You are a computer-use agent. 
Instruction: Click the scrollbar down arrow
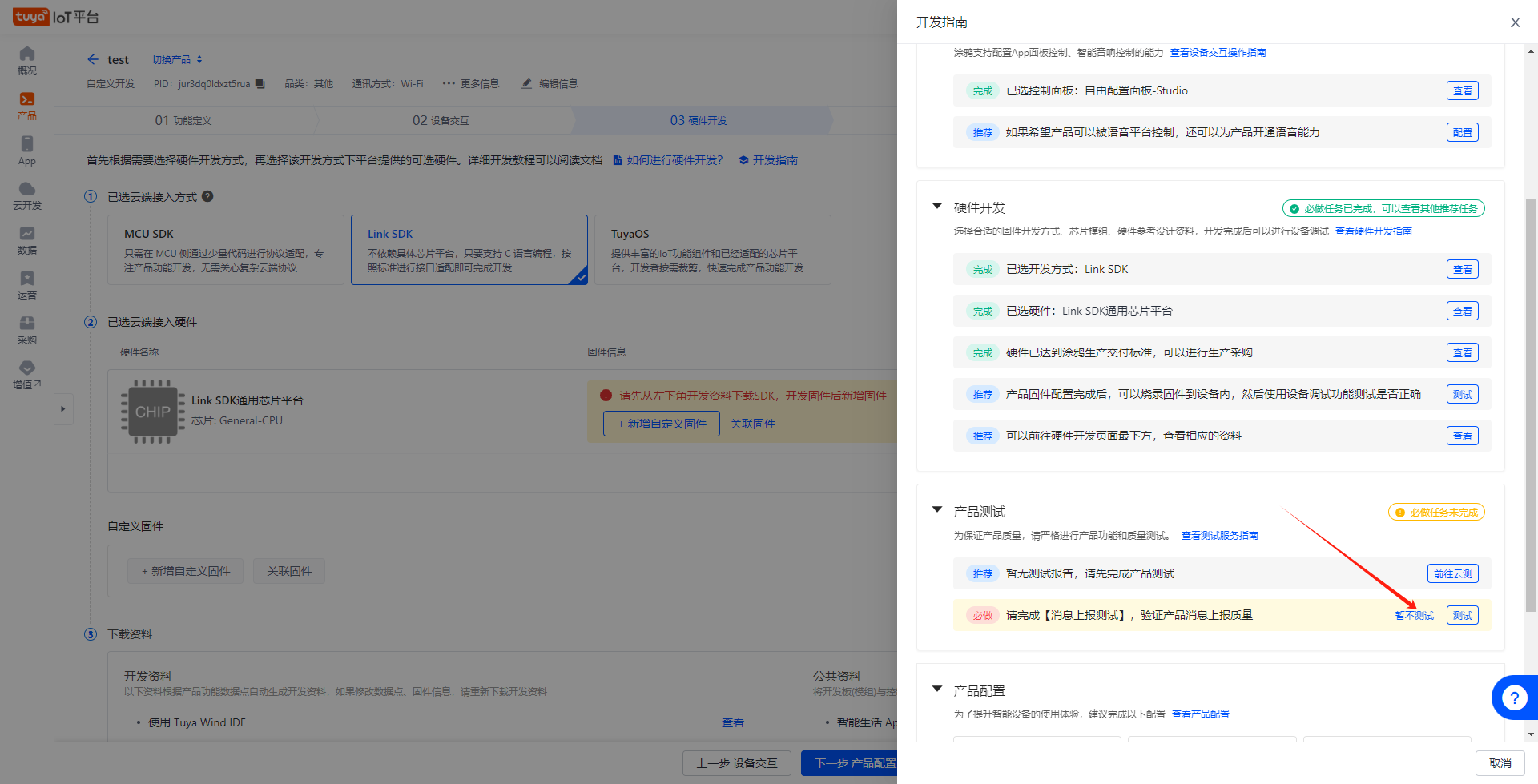pyautogui.click(x=1531, y=734)
